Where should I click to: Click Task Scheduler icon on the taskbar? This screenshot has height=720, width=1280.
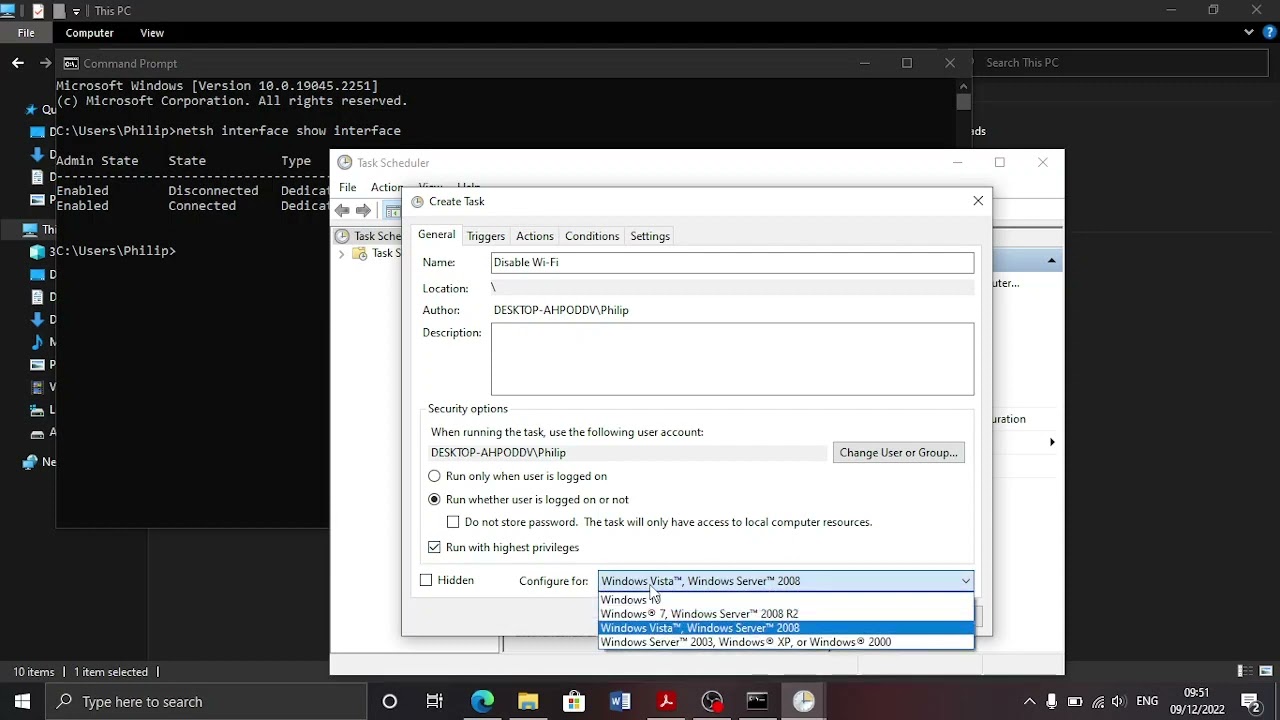[x=804, y=701]
